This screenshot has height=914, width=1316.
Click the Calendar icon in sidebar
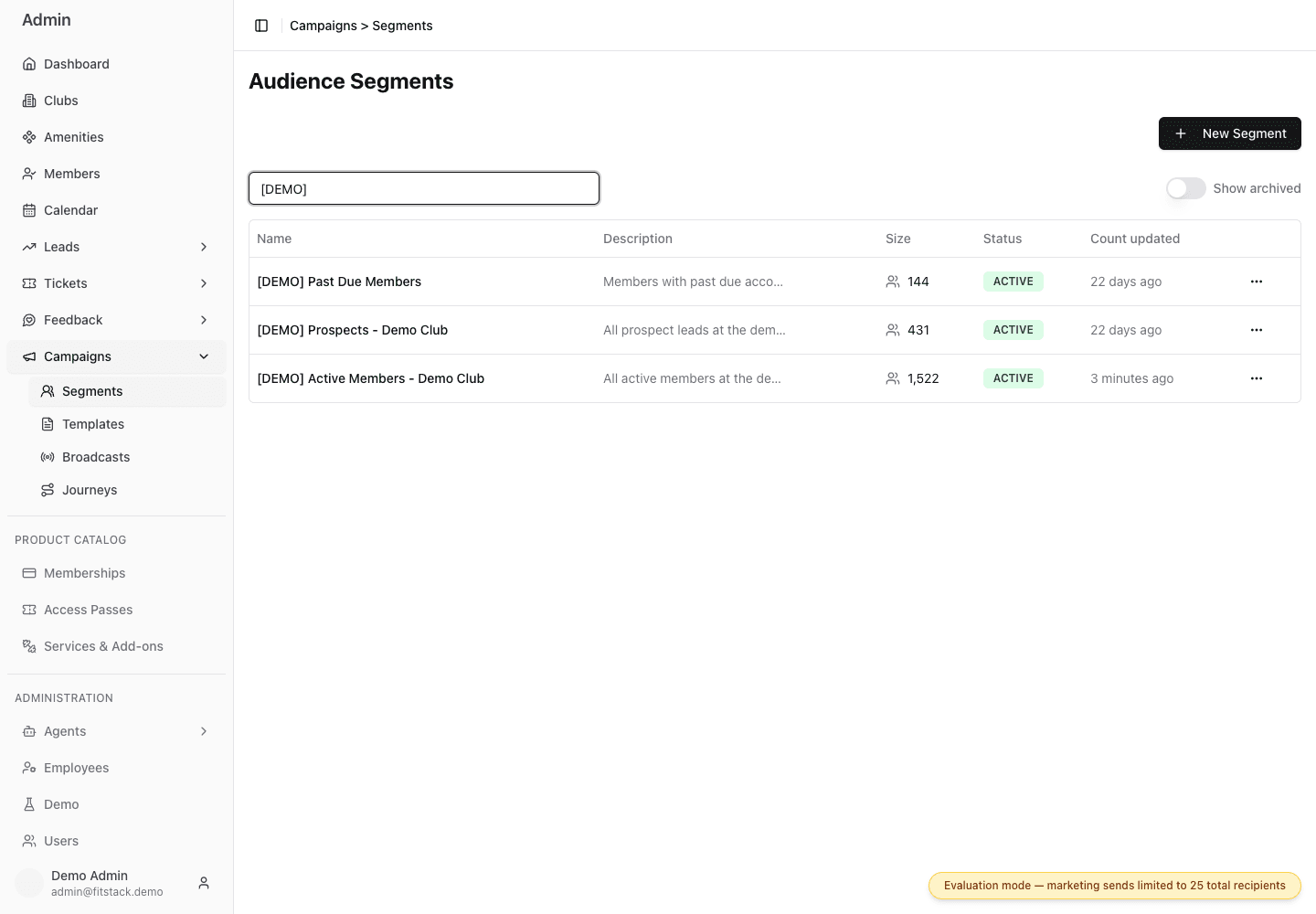(29, 210)
